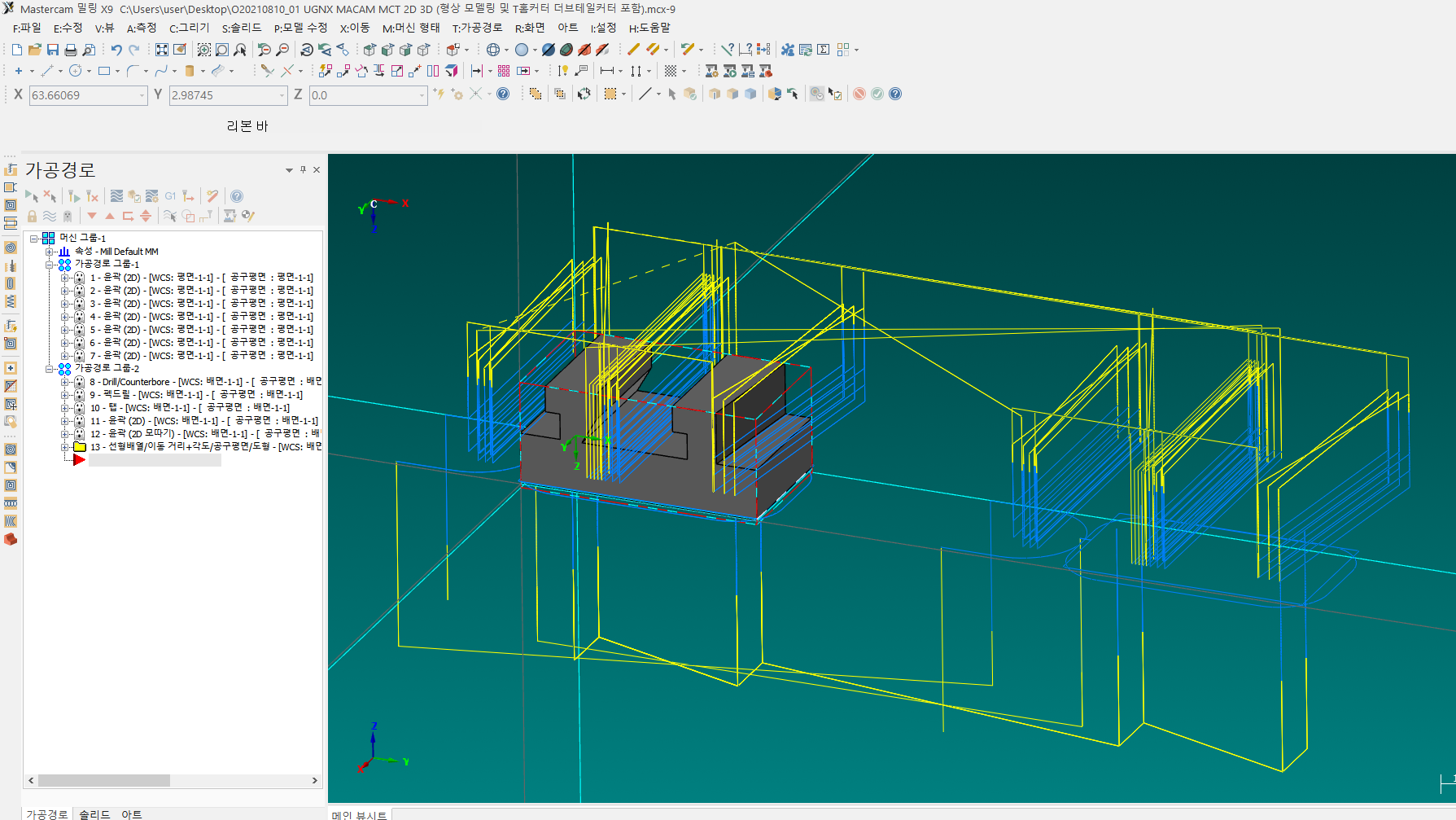1456x820 pixels.
Task: Fit geometry to screen
Action: 162,50
